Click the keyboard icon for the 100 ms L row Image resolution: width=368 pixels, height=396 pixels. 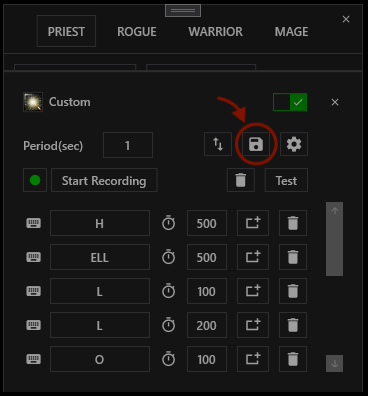pos(34,291)
